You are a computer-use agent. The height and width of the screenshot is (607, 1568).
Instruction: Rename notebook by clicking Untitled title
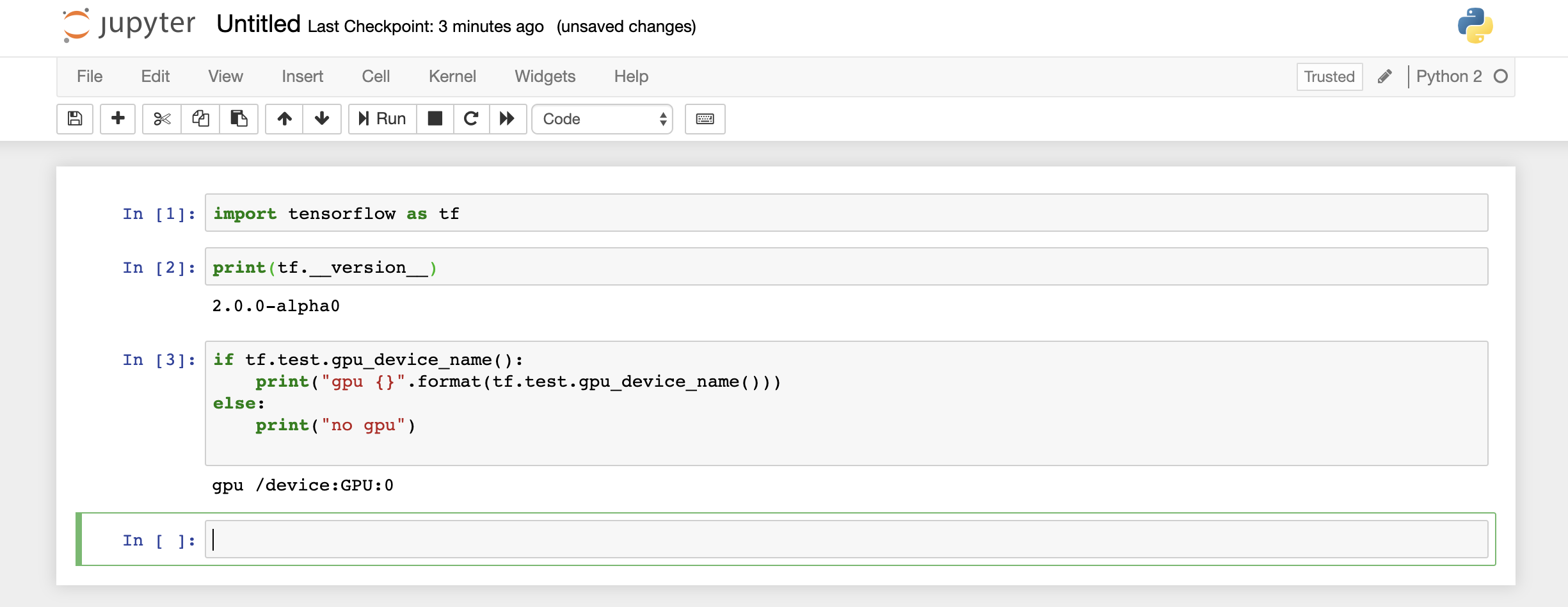click(x=257, y=24)
